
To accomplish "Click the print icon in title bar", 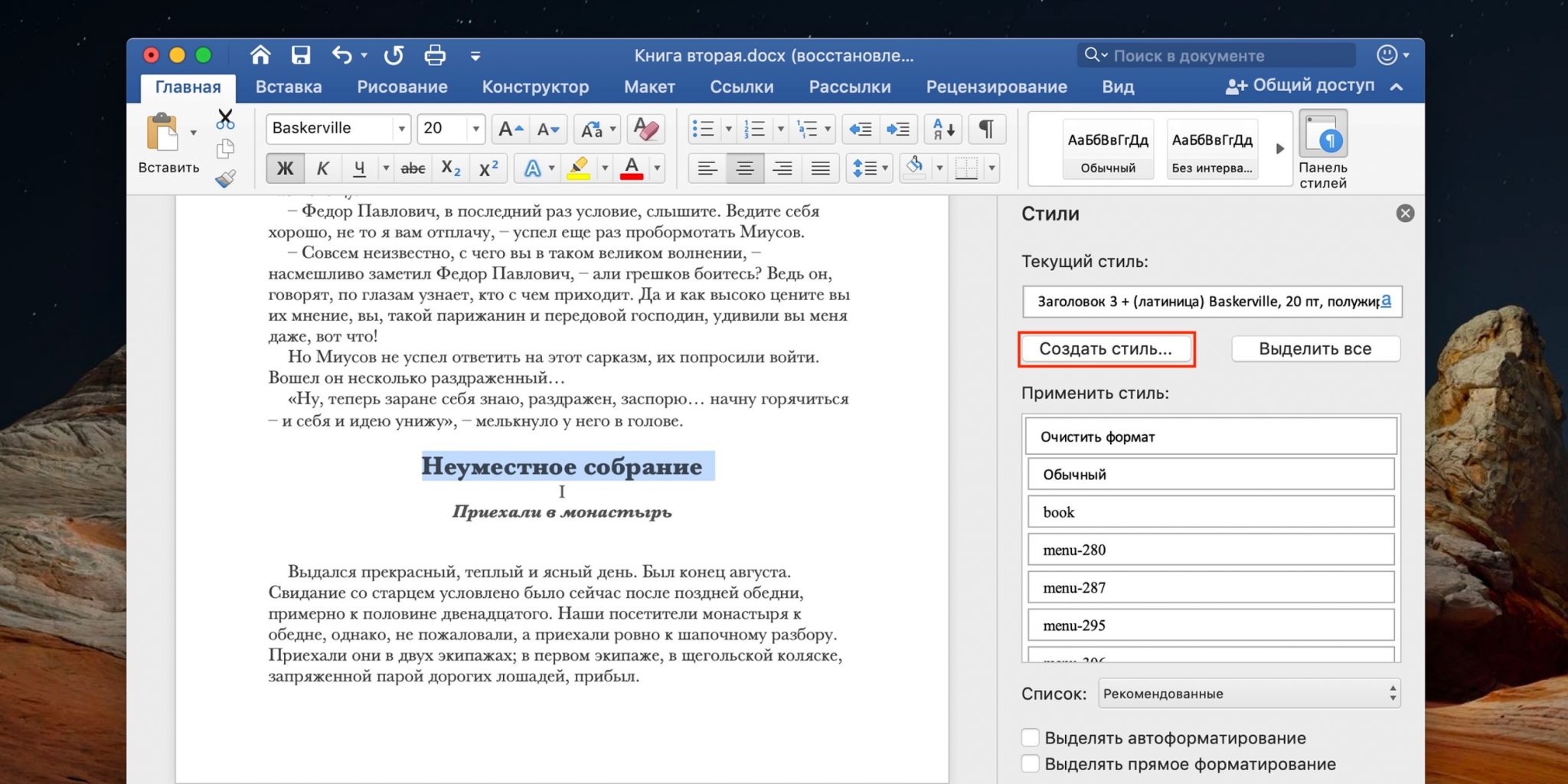I will coord(434,55).
